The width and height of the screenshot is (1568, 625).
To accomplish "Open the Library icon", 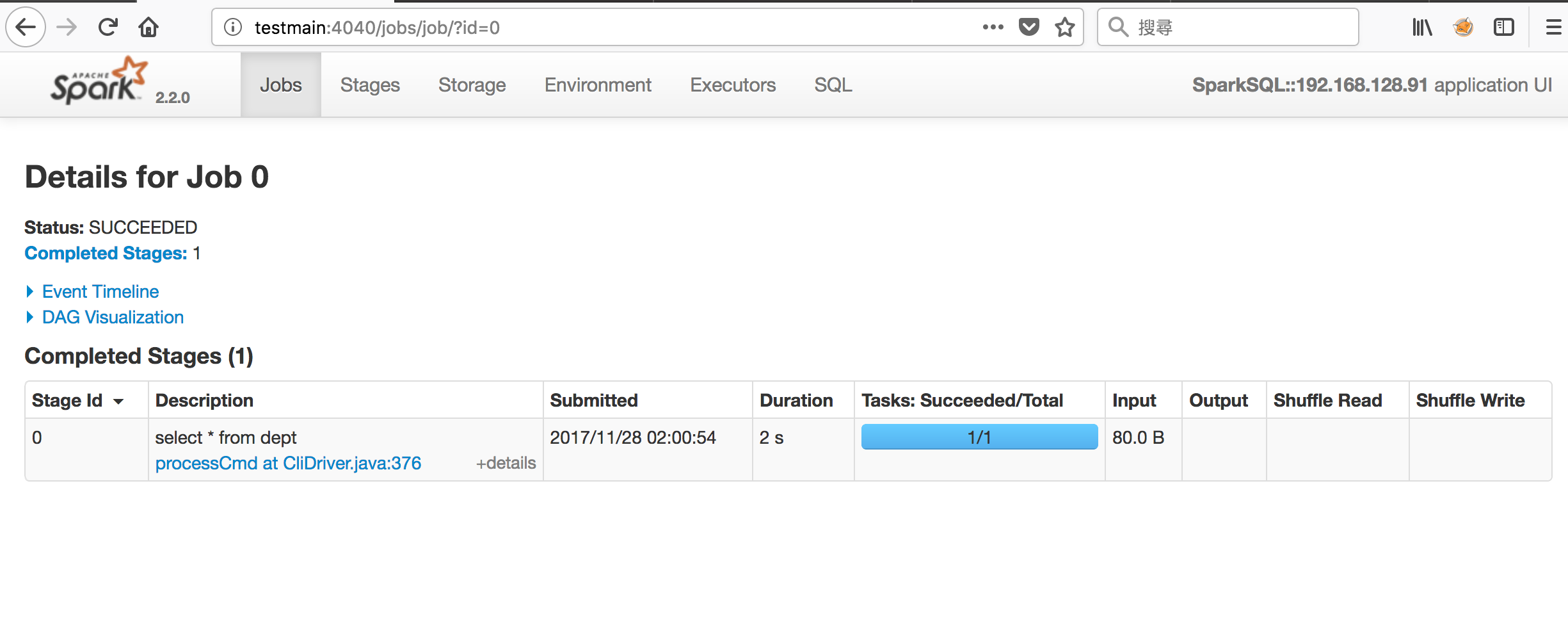I will [1422, 28].
